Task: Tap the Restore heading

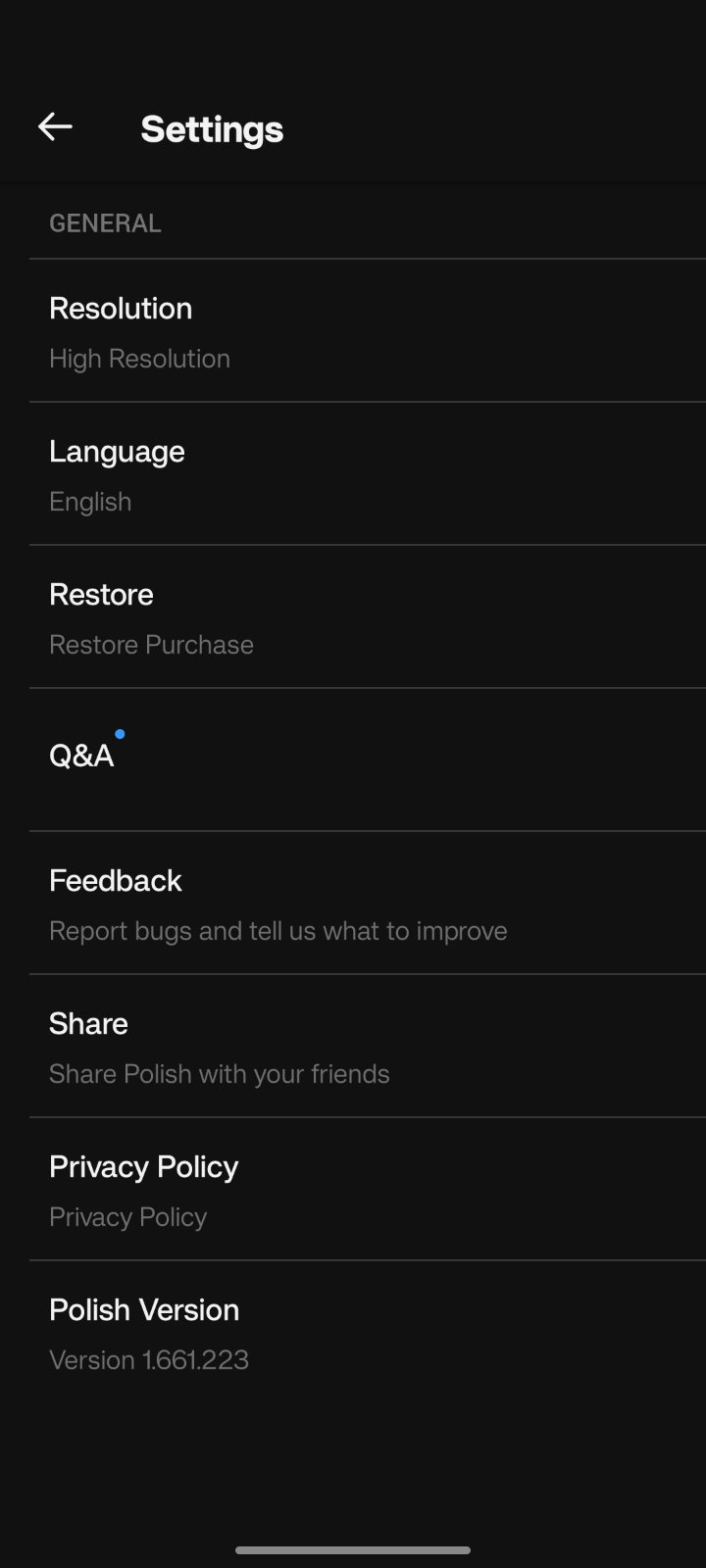Action: point(101,595)
